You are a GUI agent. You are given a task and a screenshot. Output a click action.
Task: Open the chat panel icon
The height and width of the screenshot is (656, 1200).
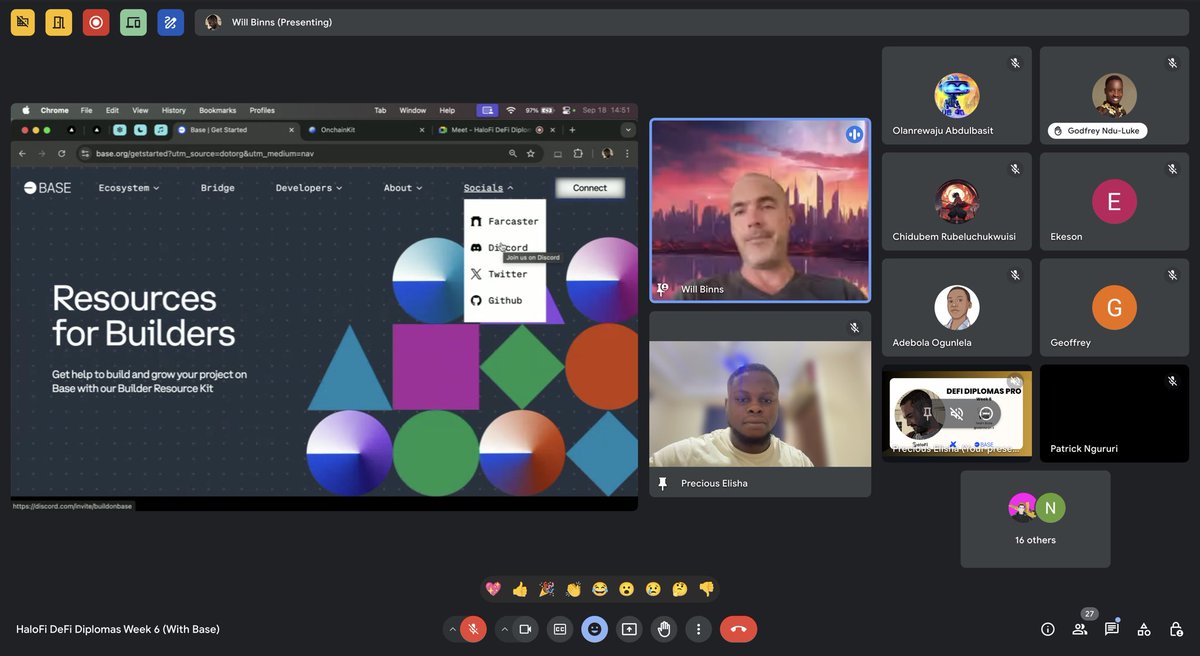click(x=1112, y=629)
